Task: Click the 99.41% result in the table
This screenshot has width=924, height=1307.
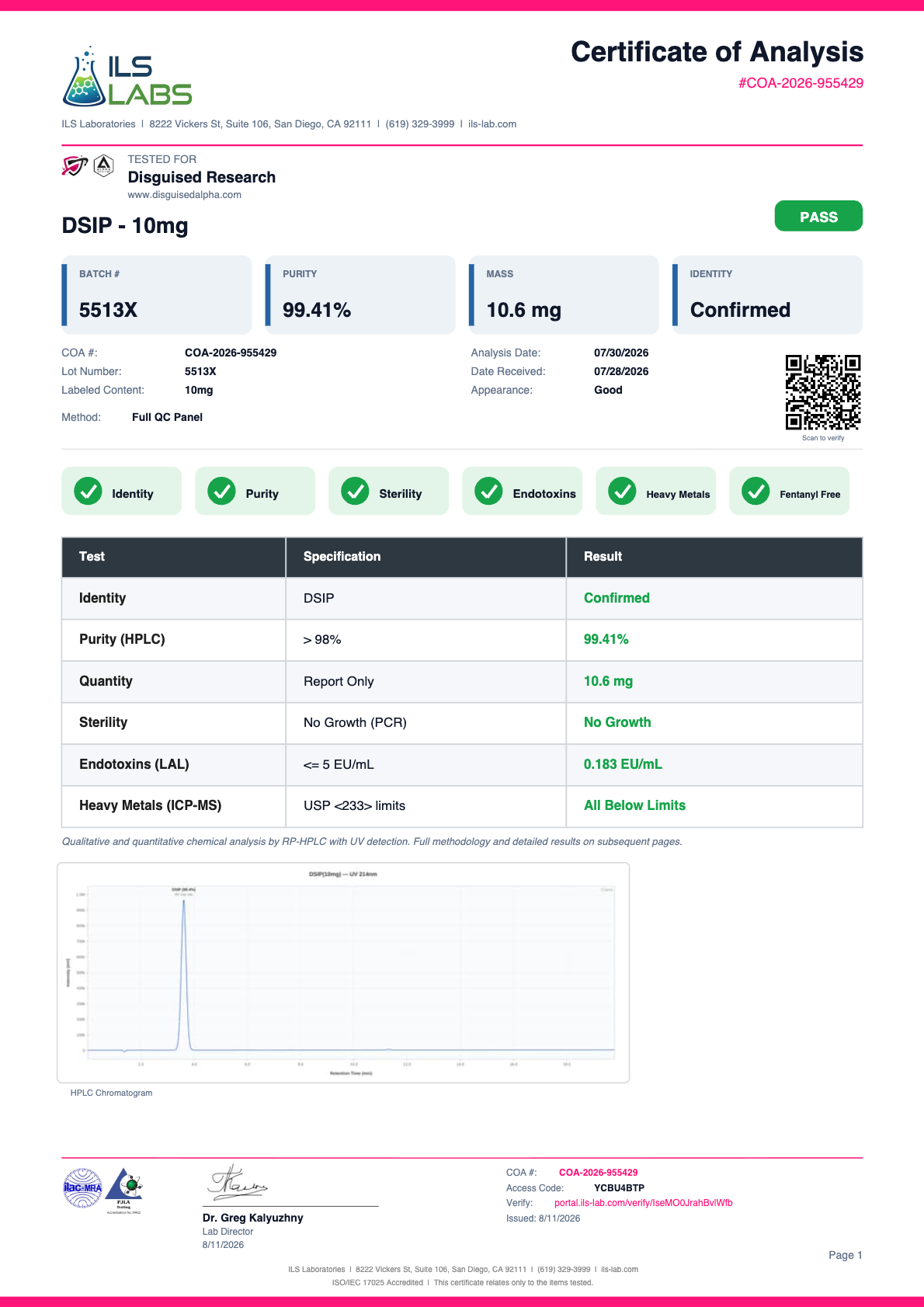Action: click(x=606, y=639)
